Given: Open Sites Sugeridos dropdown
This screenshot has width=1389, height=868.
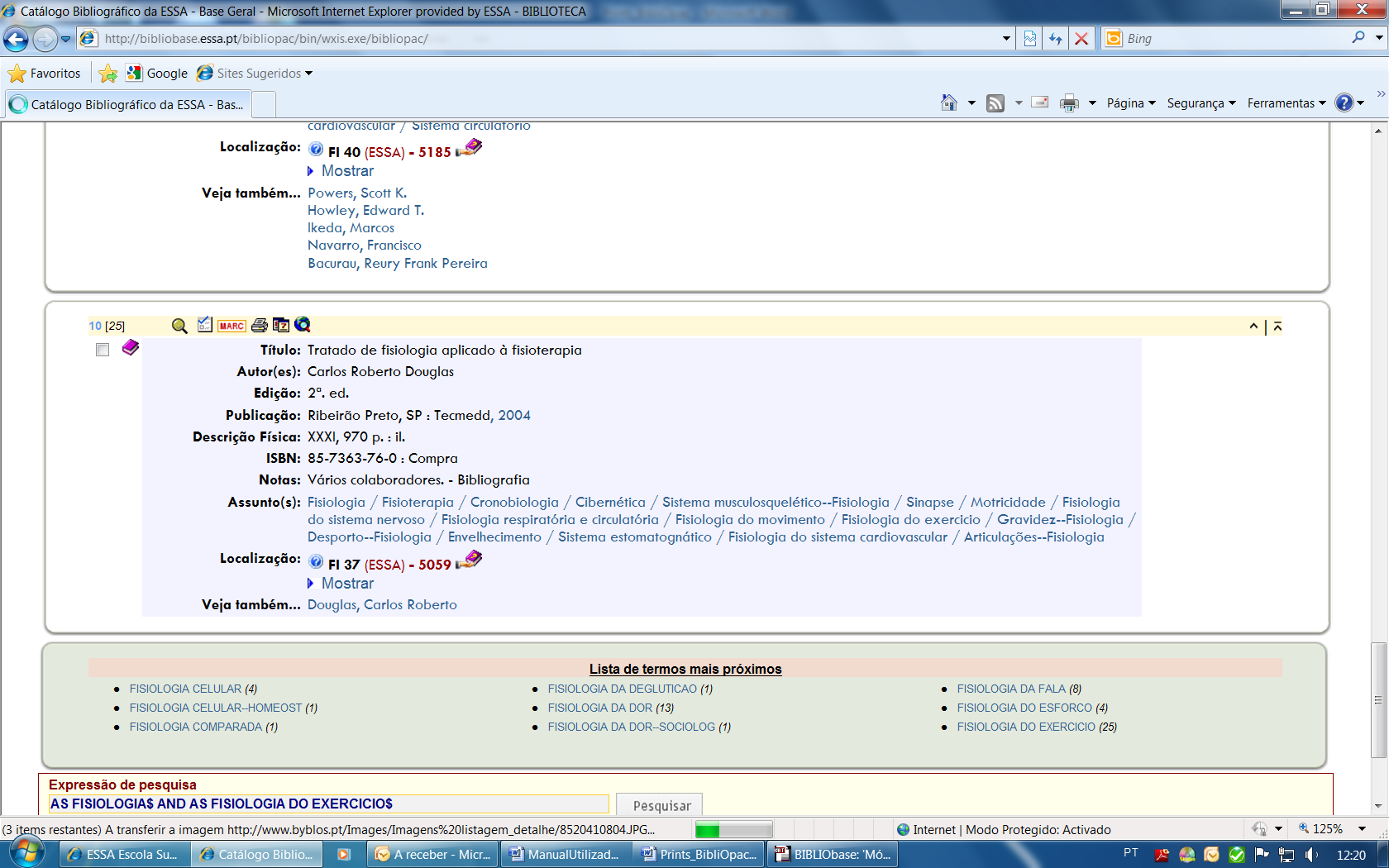Looking at the screenshot, I should tap(255, 74).
